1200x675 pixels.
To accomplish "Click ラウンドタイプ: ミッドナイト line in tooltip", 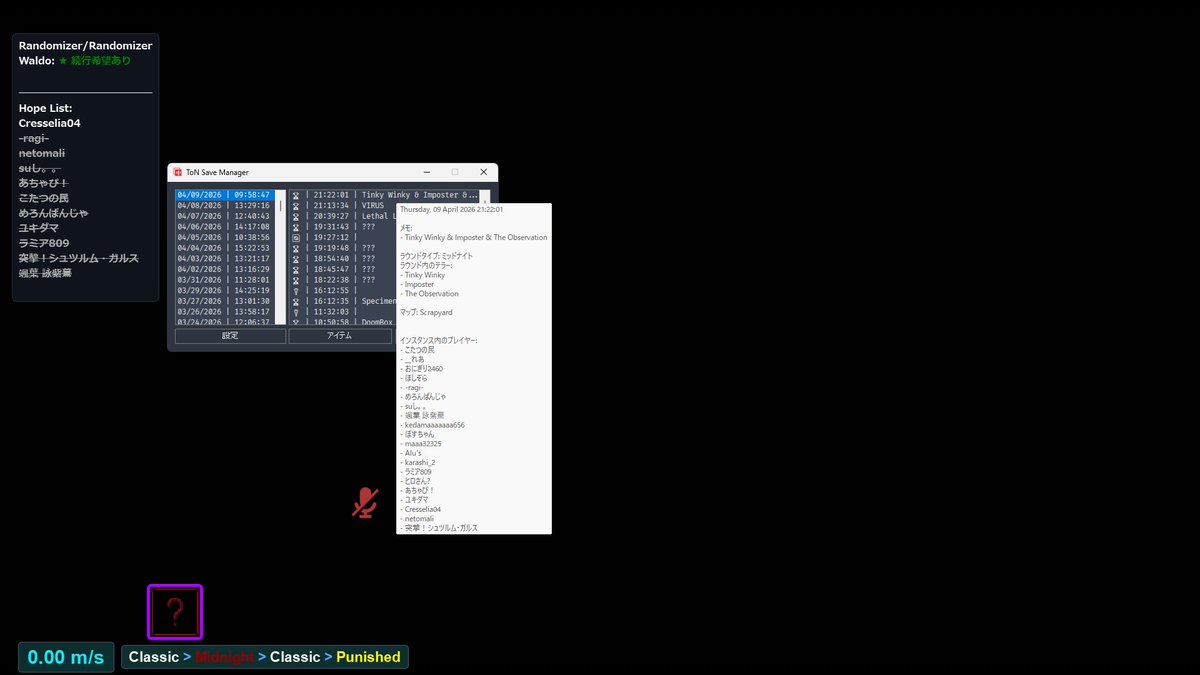I will 436,256.
